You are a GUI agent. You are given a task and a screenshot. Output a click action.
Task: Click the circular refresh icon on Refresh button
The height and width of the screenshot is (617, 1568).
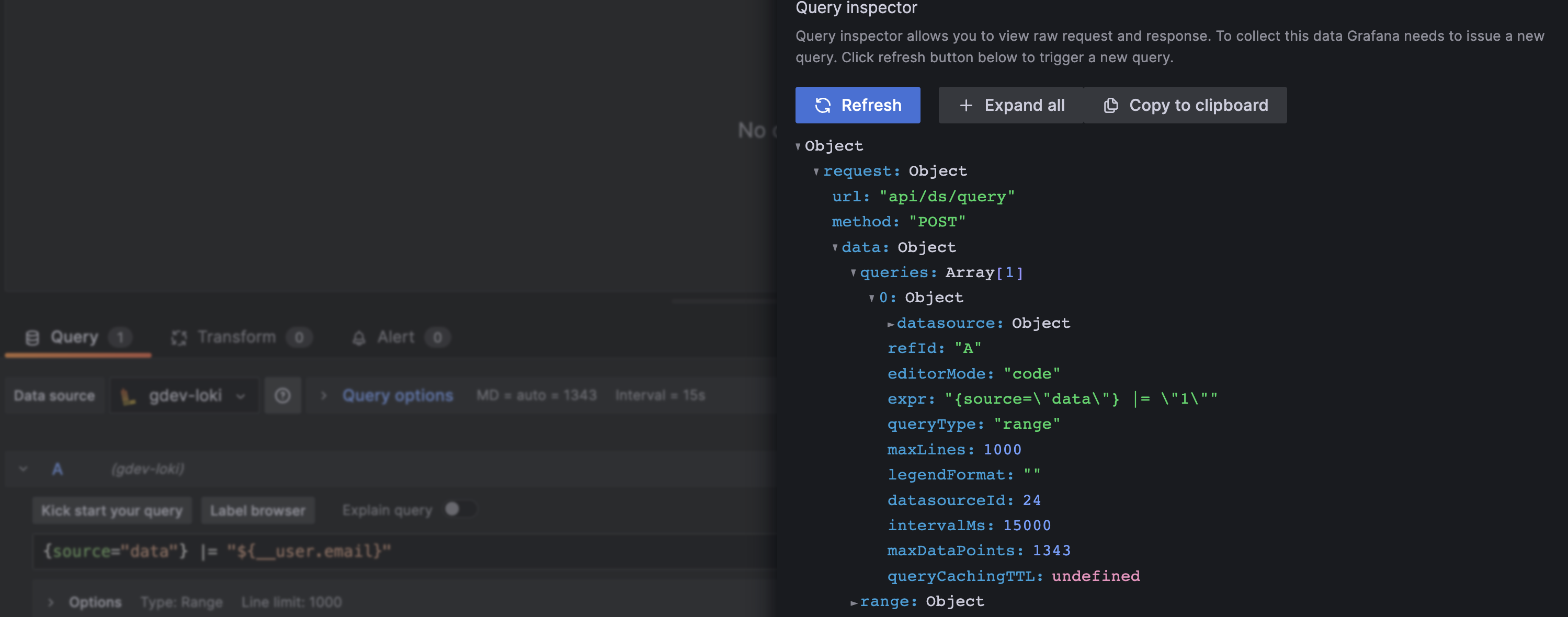(822, 105)
